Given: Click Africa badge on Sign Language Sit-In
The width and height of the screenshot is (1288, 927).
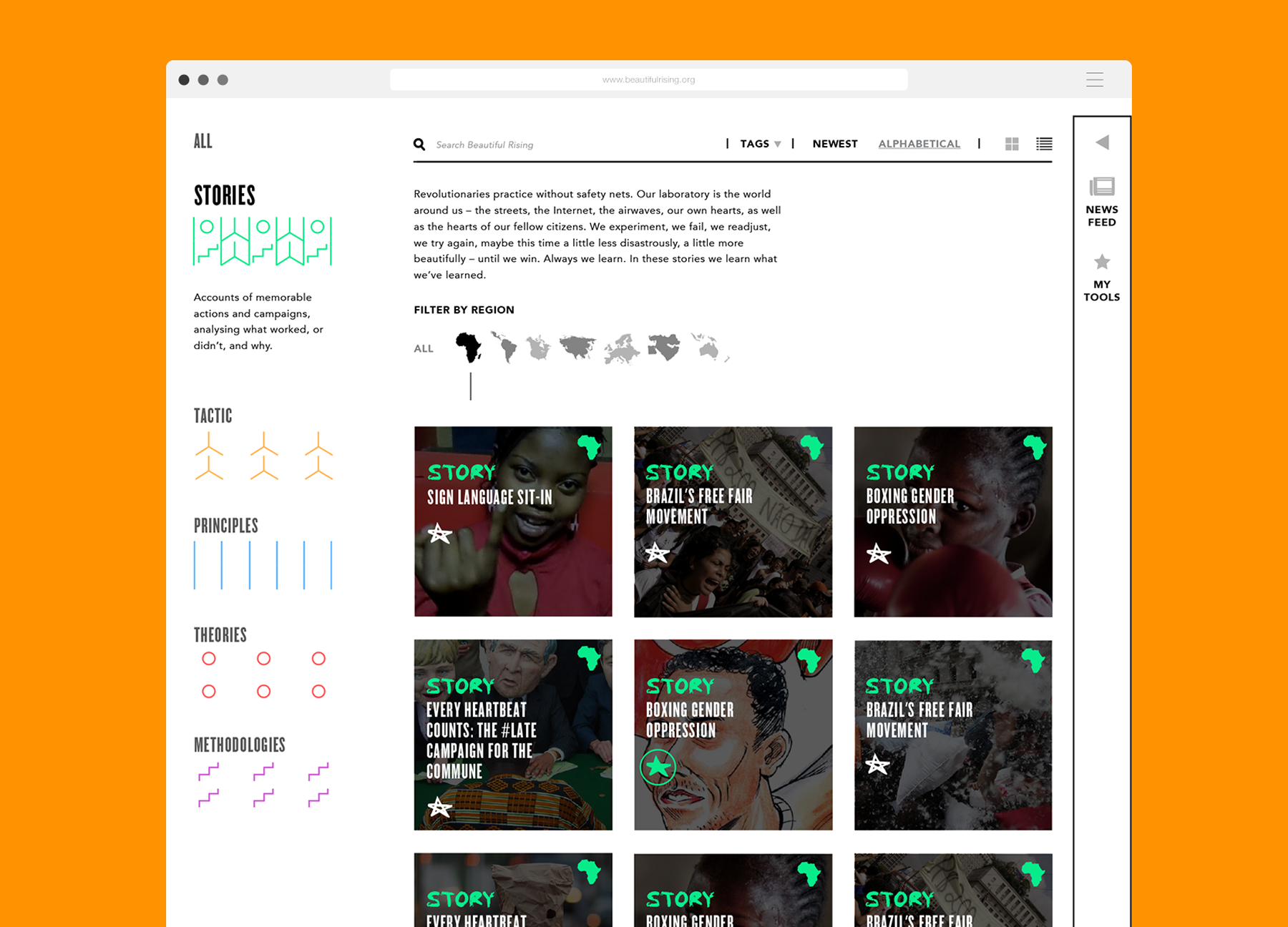Looking at the screenshot, I should pos(590,447).
